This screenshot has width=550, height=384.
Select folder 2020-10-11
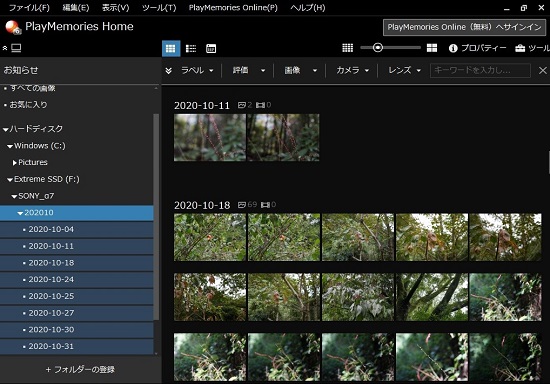[77, 246]
